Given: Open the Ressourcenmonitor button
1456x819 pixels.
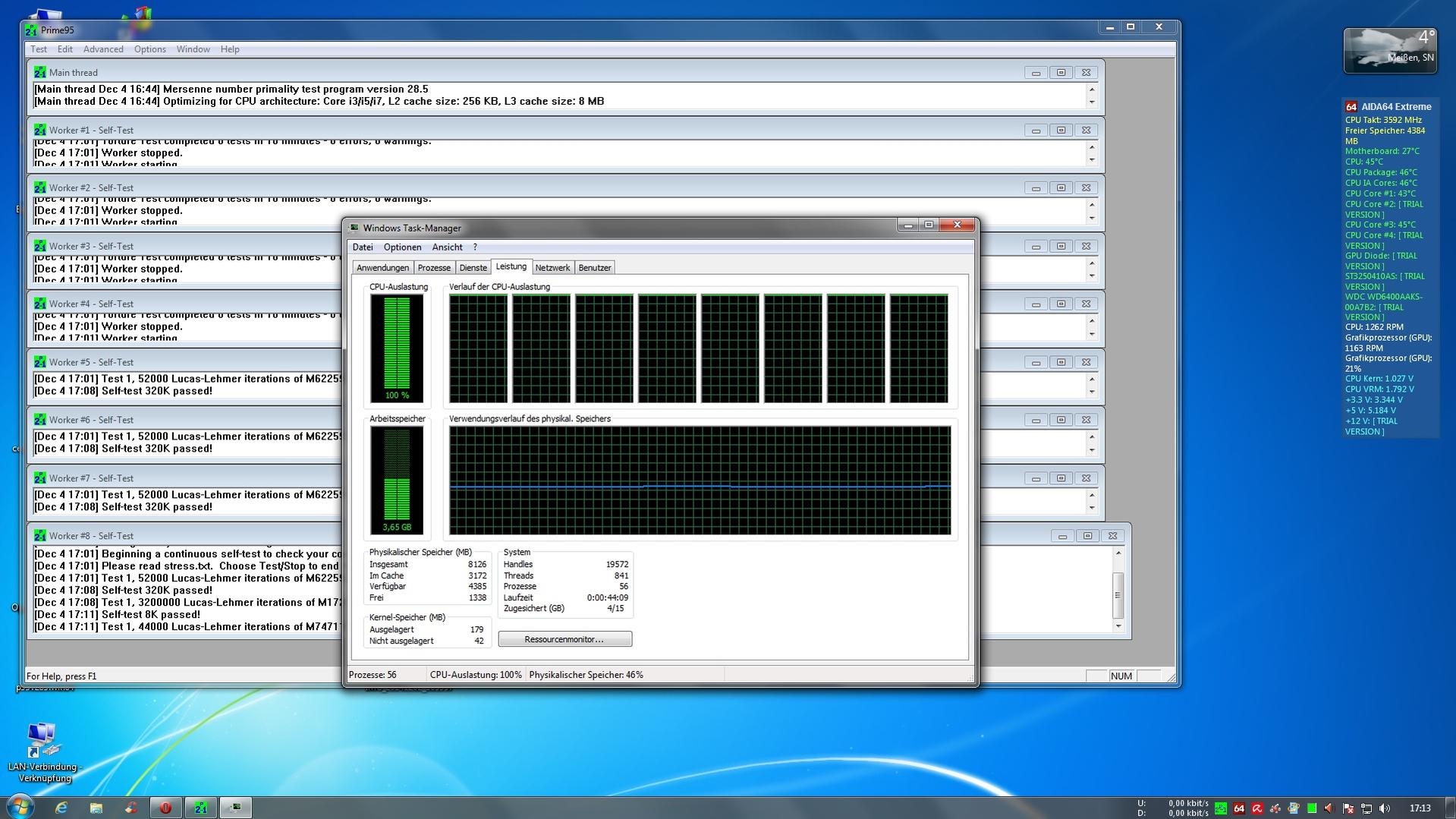Looking at the screenshot, I should (x=564, y=639).
